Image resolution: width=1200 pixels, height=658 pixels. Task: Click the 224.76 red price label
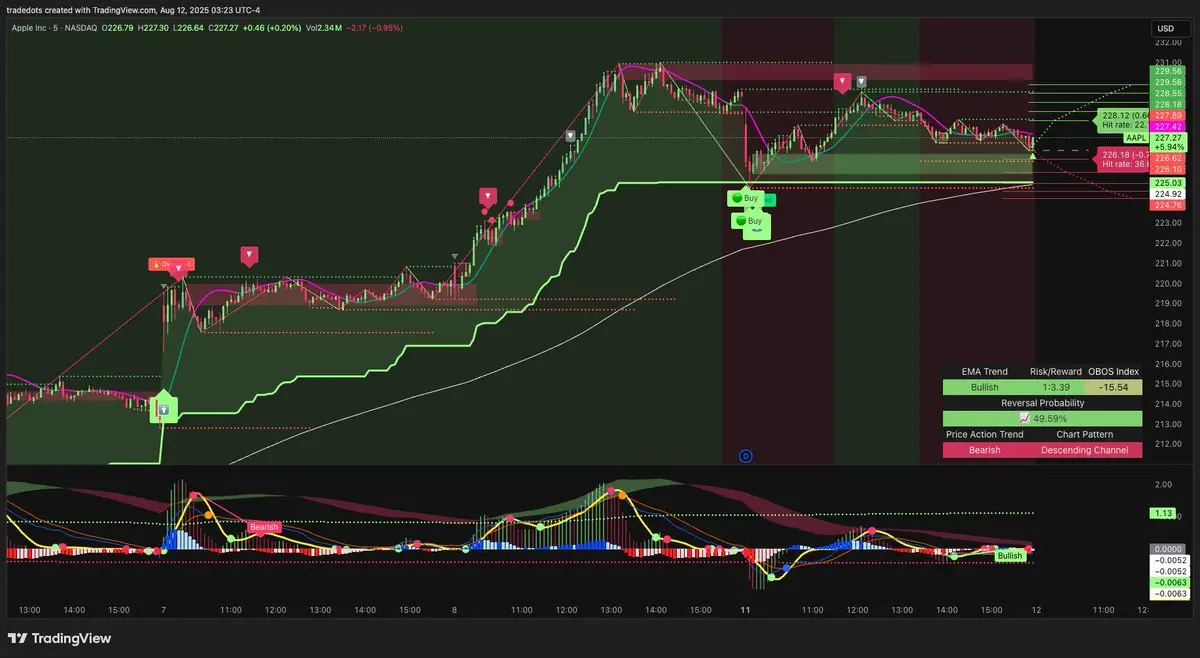1168,205
